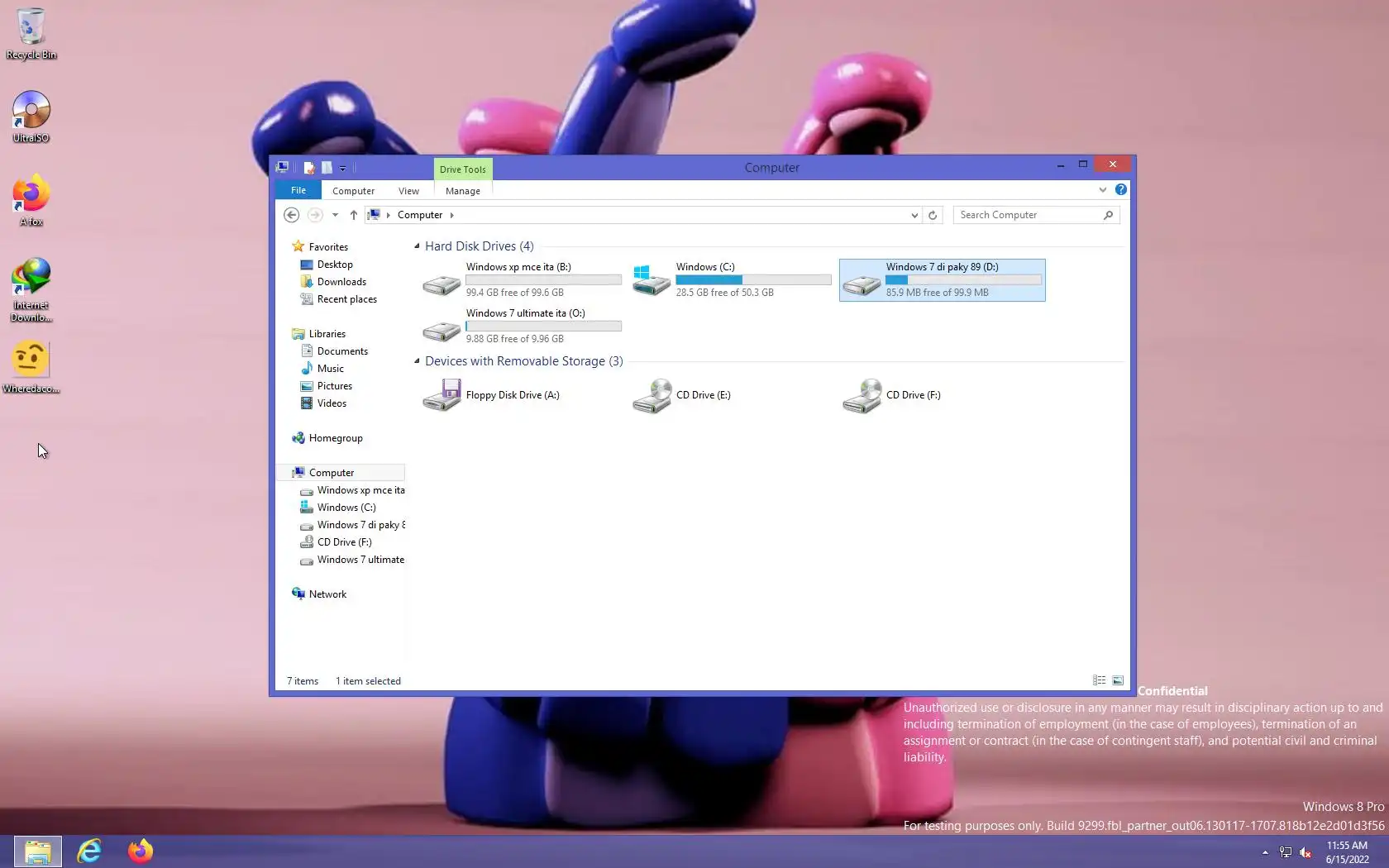
Task: Open the View ribbon tab
Action: pos(408,191)
